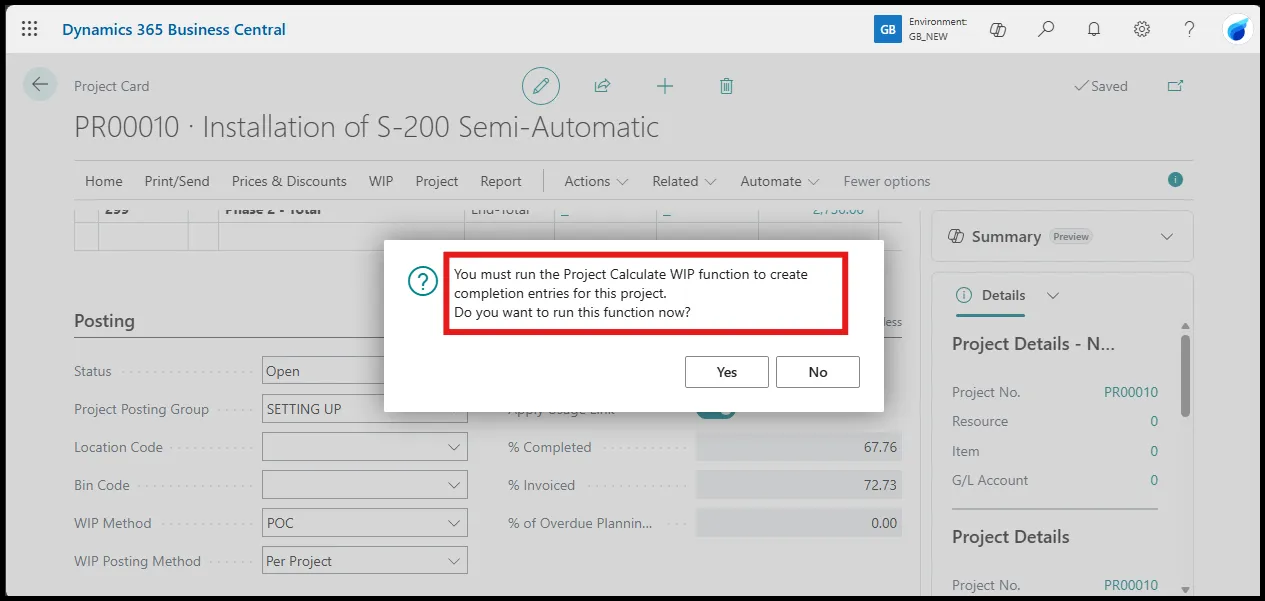The image size is (1265, 601).
Task: Click the G/L Account count 0
Action: point(1154,480)
